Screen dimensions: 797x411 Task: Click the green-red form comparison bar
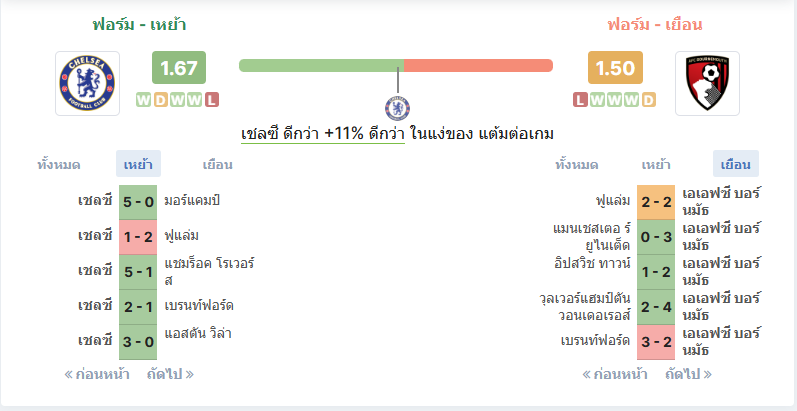pyautogui.click(x=396, y=66)
